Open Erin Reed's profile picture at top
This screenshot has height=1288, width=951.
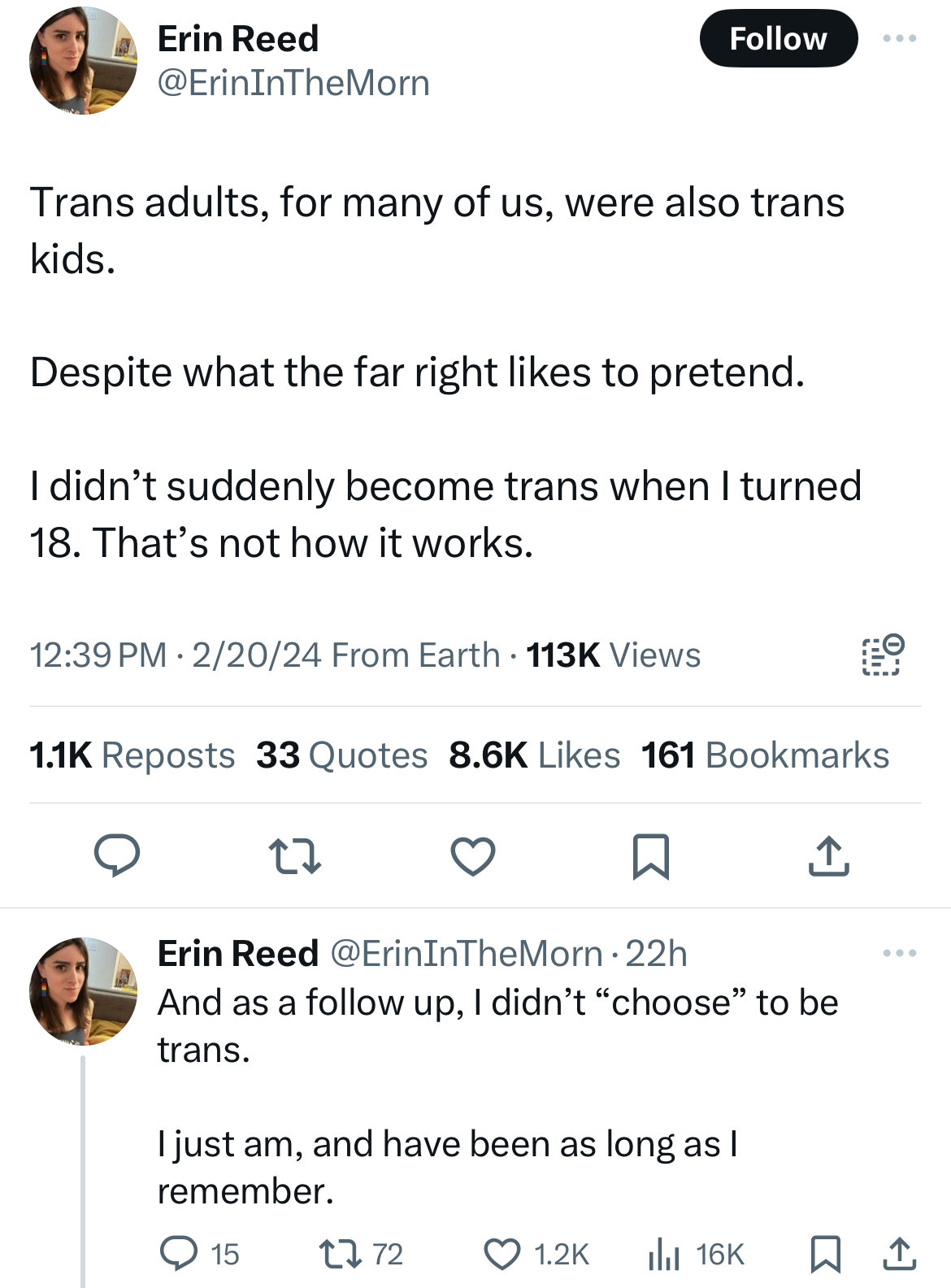[83, 60]
